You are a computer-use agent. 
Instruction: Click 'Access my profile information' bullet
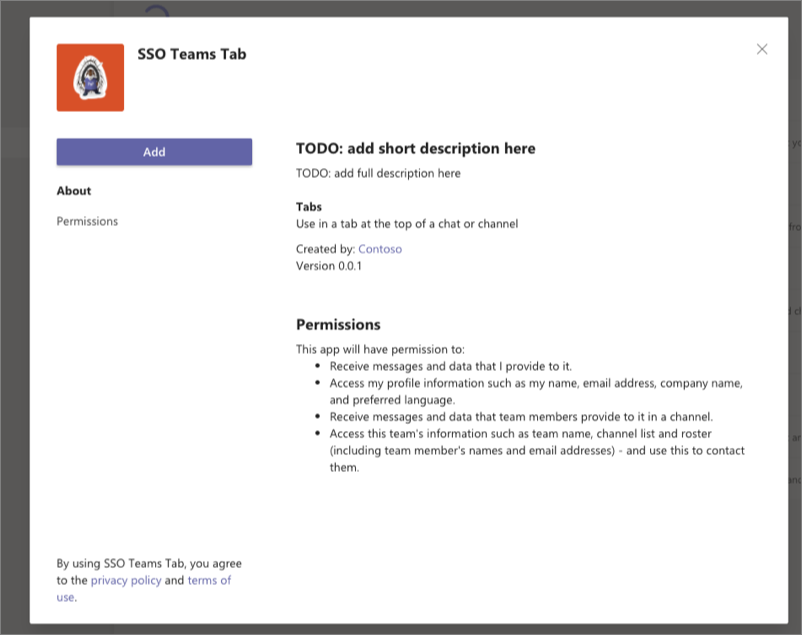(x=536, y=391)
